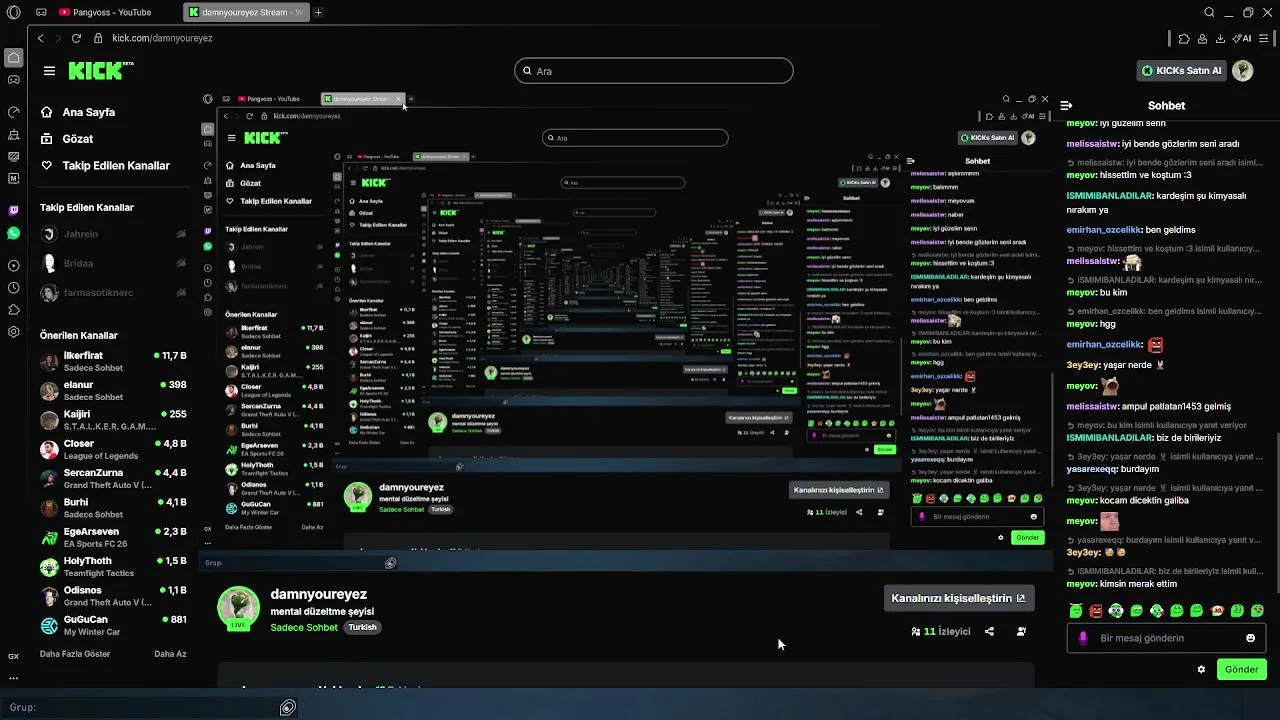Open followed channel Jahrein

click(x=112, y=234)
